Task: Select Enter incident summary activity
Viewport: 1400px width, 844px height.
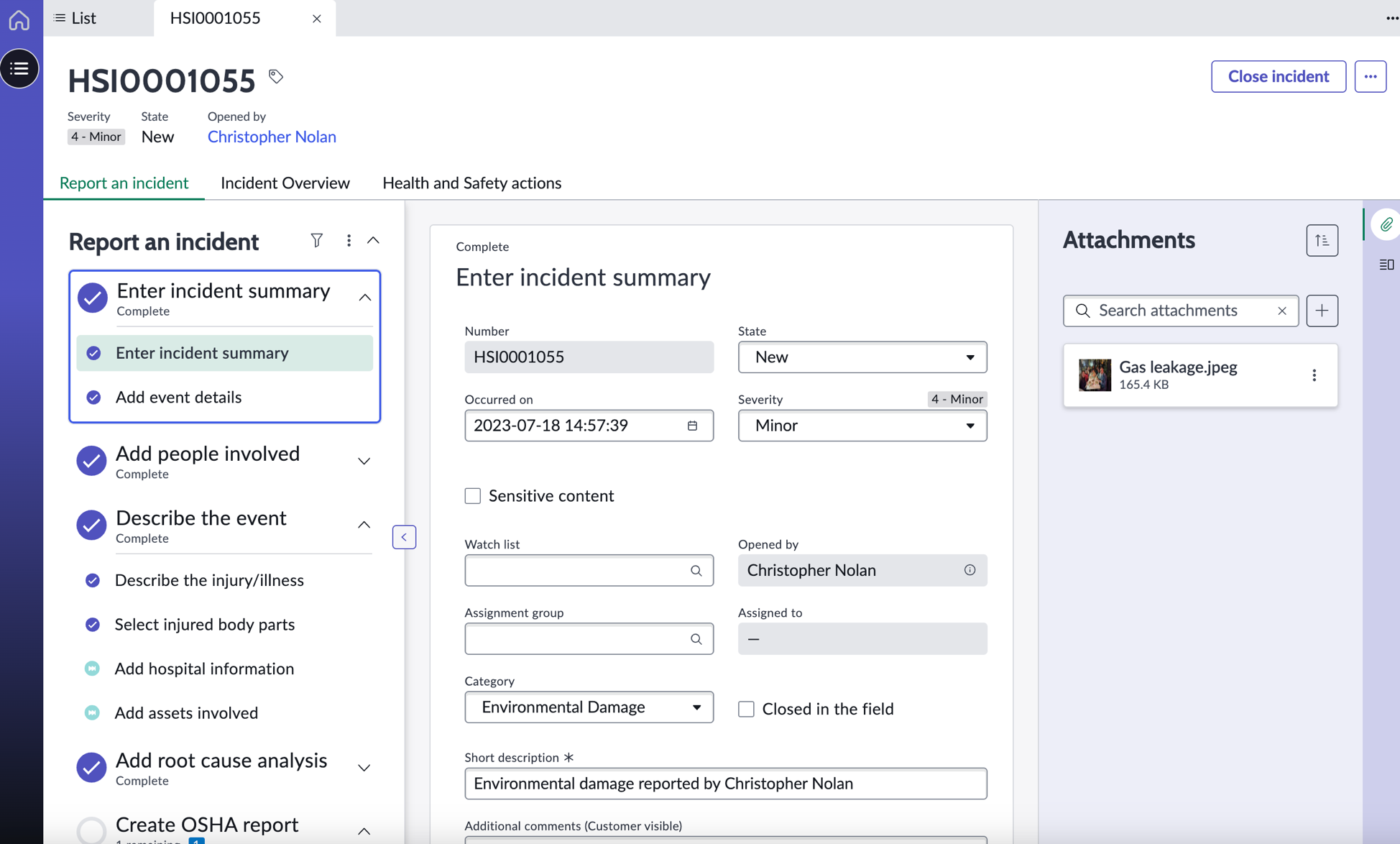Action: [224, 353]
